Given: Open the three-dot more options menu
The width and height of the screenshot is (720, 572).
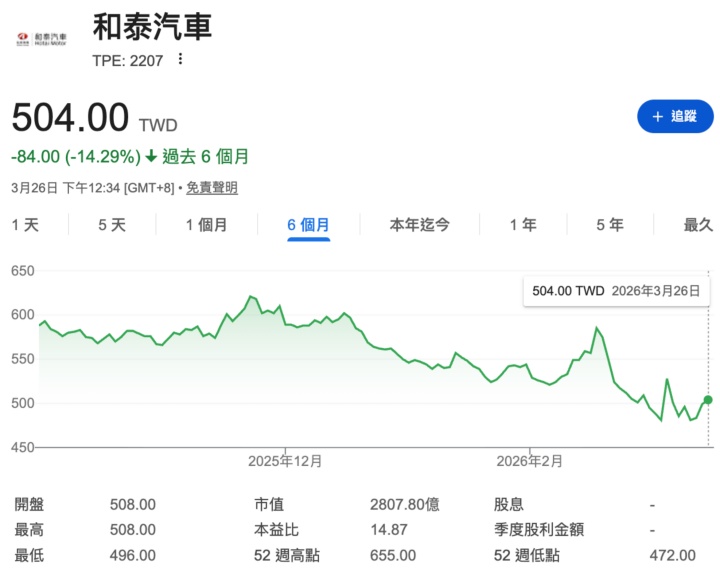Looking at the screenshot, I should tap(180, 59).
